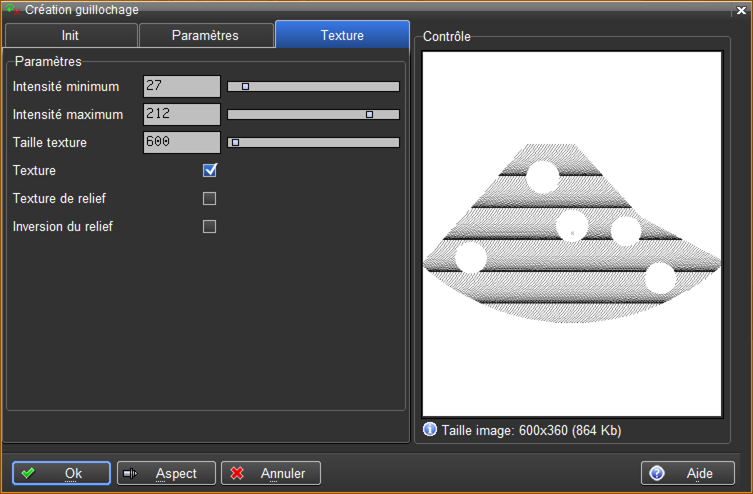Screen dimensions: 753x494
Task: Click the Intensité maximum value field
Action: pyautogui.click(x=182, y=114)
